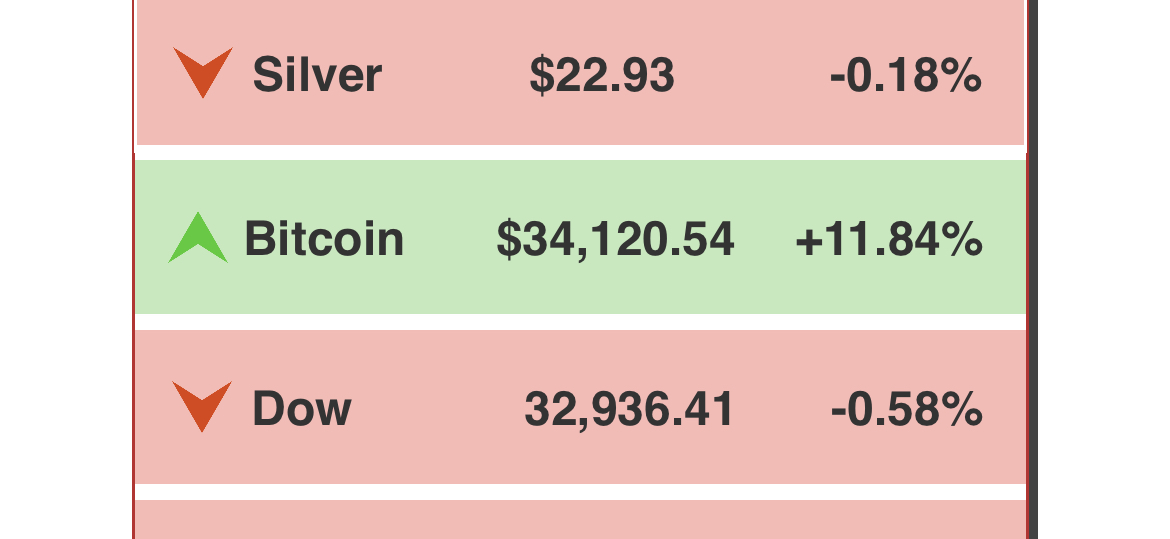
Task: Click the red down arrow beside Silver
Action: (x=203, y=72)
